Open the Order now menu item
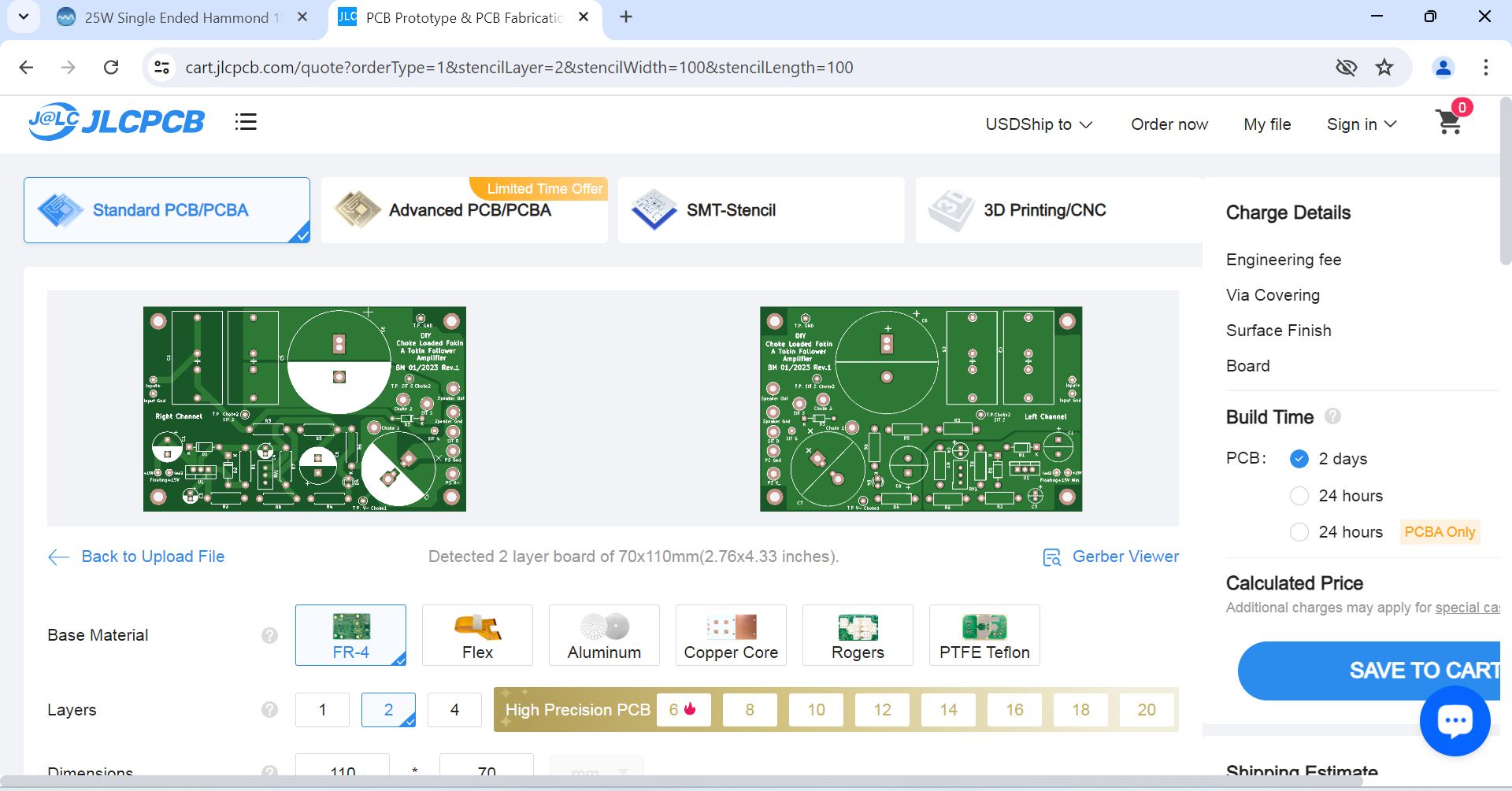The width and height of the screenshot is (1512, 791). point(1169,124)
